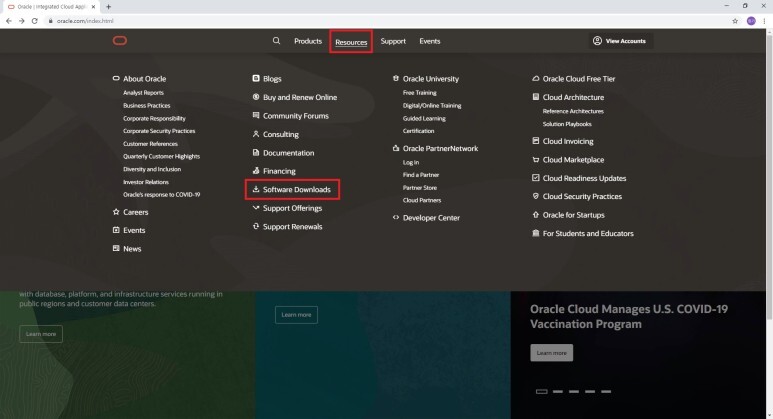The width and height of the screenshot is (773, 419).
Task: Click the Cloud Invoicing icon
Action: click(x=536, y=141)
